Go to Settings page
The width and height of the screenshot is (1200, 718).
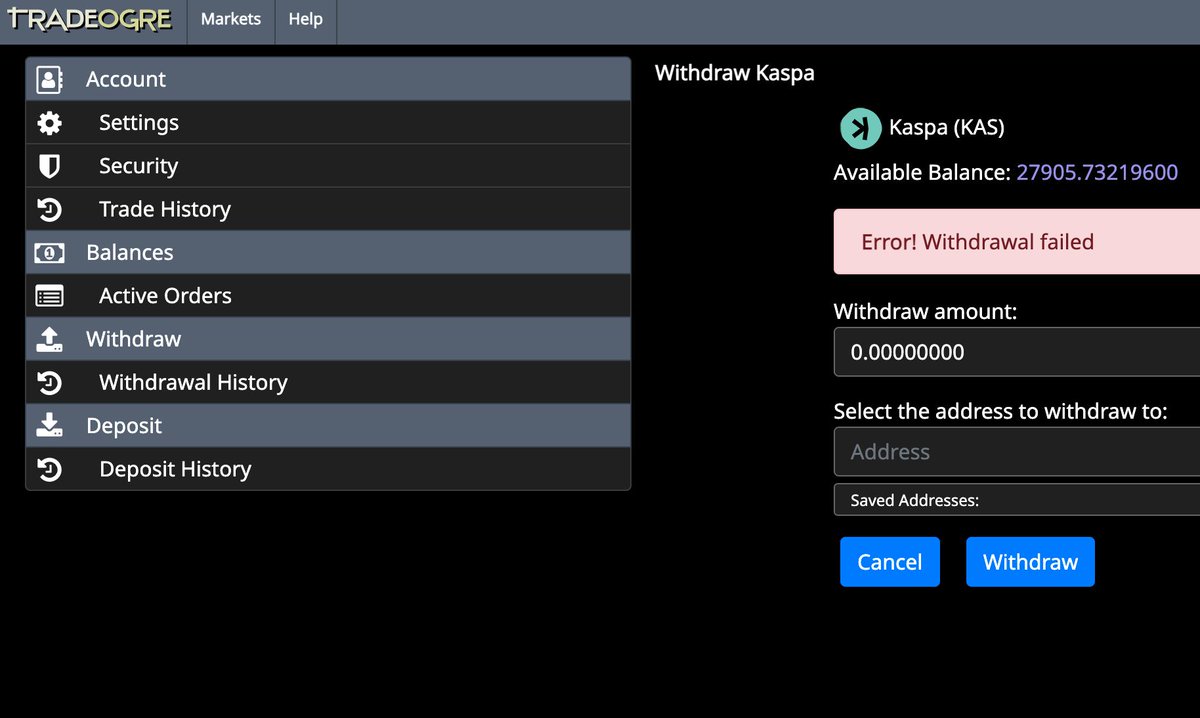[328, 123]
